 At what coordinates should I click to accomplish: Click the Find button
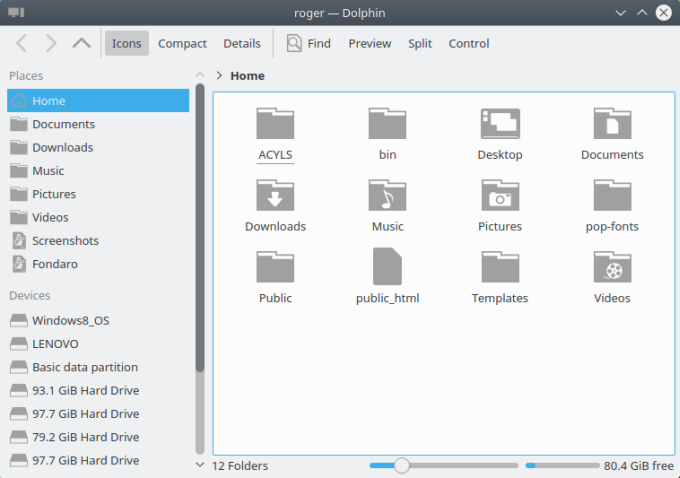[x=309, y=43]
